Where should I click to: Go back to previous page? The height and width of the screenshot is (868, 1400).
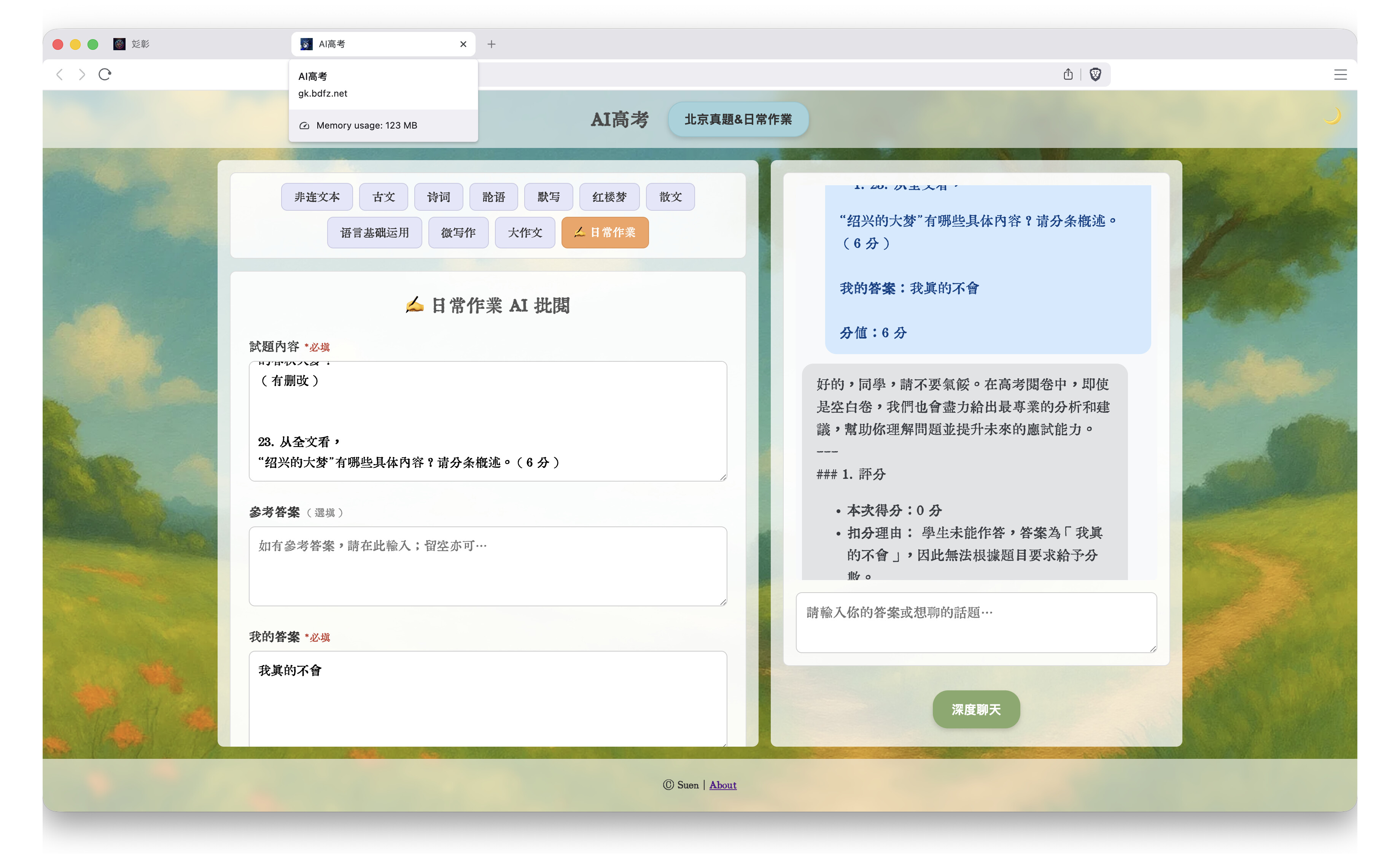click(60, 75)
